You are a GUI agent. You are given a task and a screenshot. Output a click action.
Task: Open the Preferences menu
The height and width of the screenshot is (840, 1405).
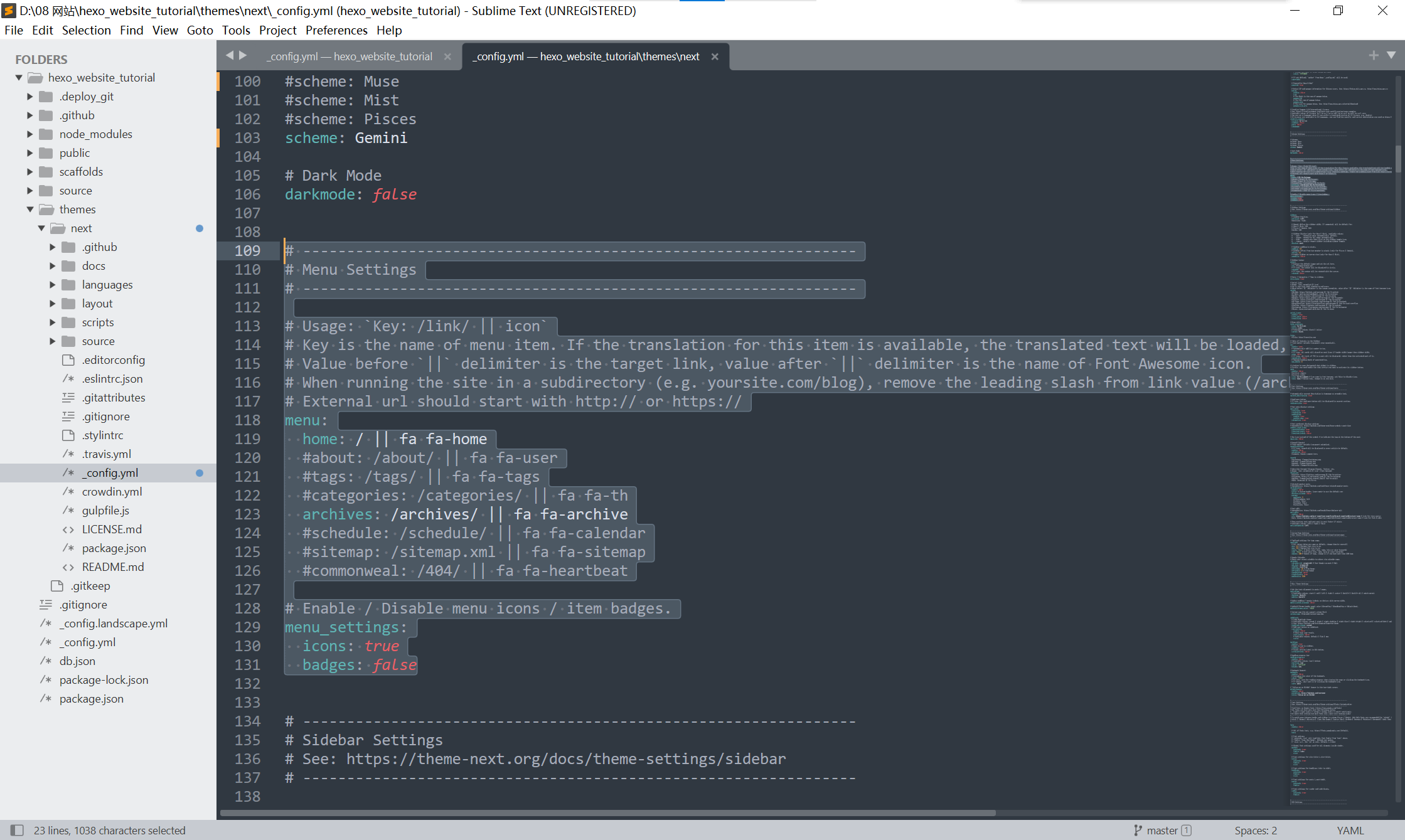336,30
